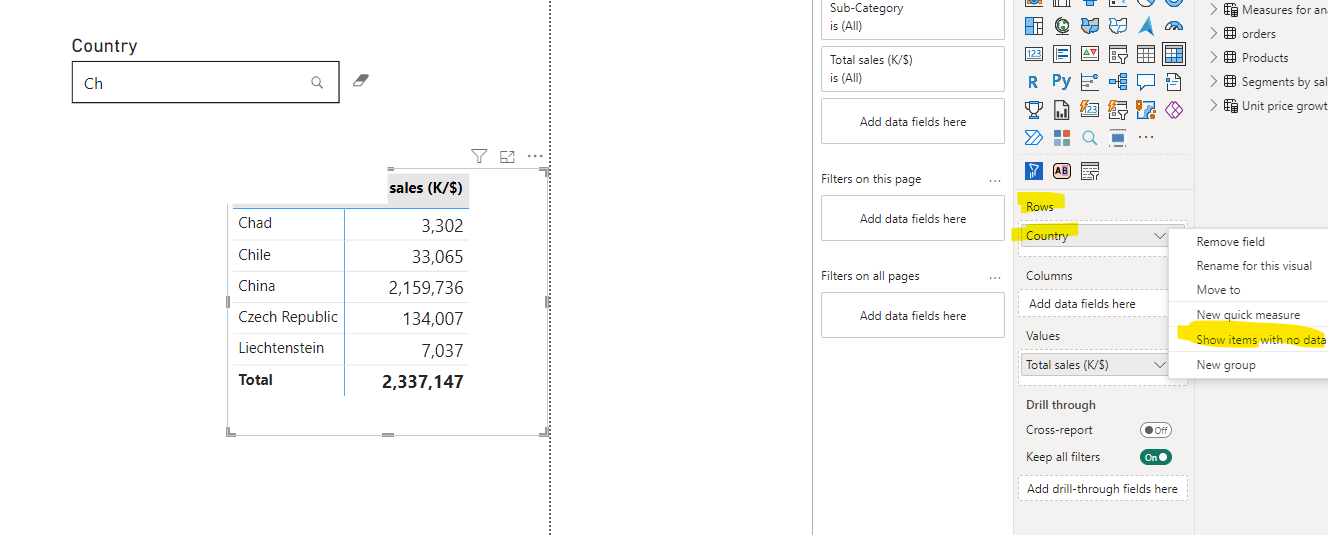This screenshot has height=535, width=1328.
Task: Toggle Keep all filters switch
Action: click(x=1156, y=457)
